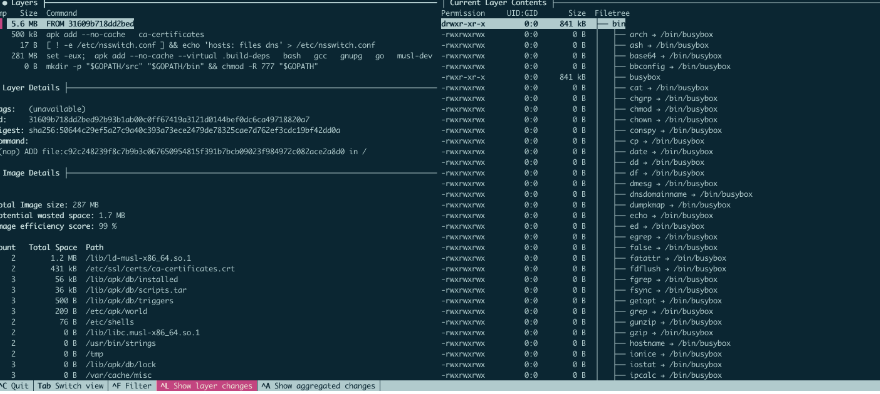Screen dimensions: 880x394
Task: Open the ^F Filter option
Action: pyautogui.click(x=131, y=386)
